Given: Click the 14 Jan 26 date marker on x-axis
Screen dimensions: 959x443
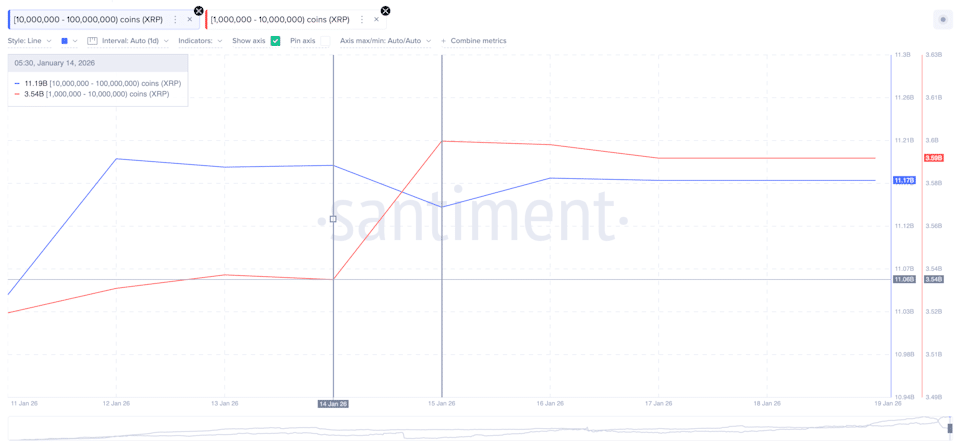Looking at the screenshot, I should [x=333, y=404].
